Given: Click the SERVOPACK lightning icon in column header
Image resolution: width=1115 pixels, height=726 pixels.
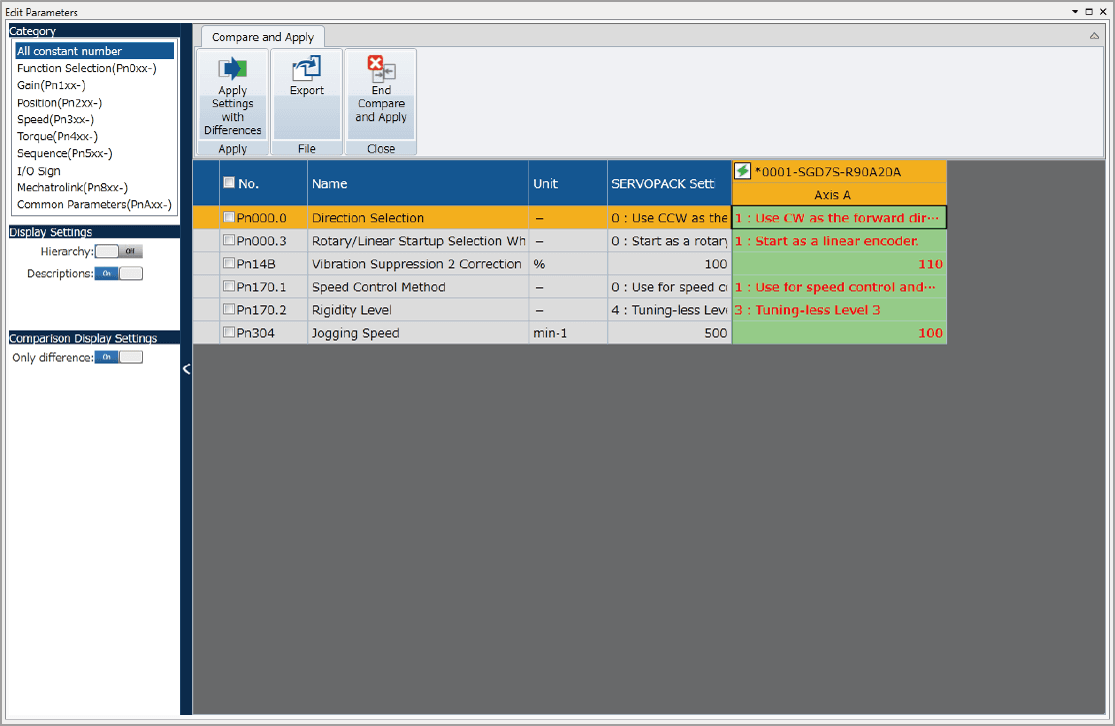Looking at the screenshot, I should pos(743,171).
